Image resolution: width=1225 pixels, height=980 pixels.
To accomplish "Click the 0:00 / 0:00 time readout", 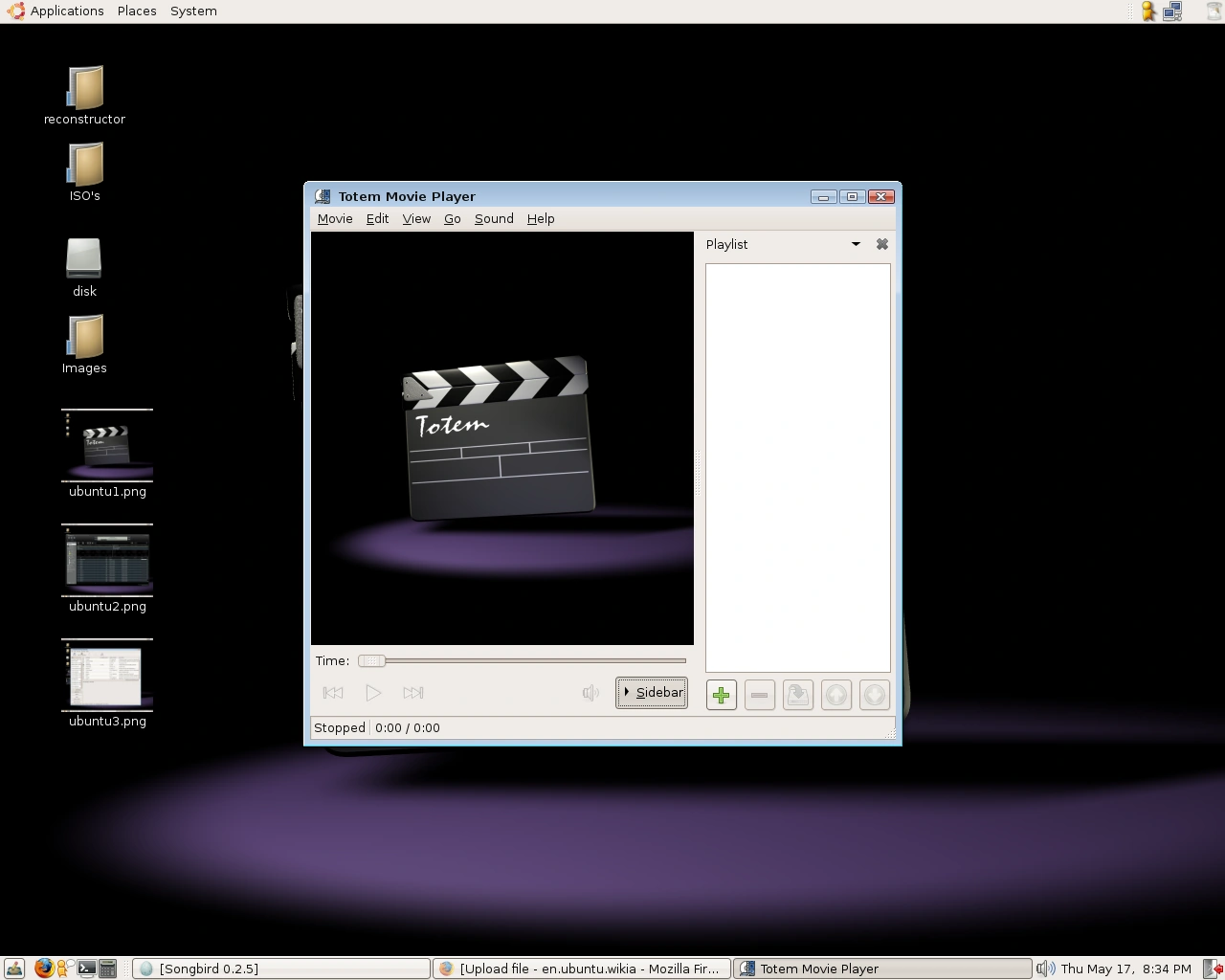I will point(408,728).
